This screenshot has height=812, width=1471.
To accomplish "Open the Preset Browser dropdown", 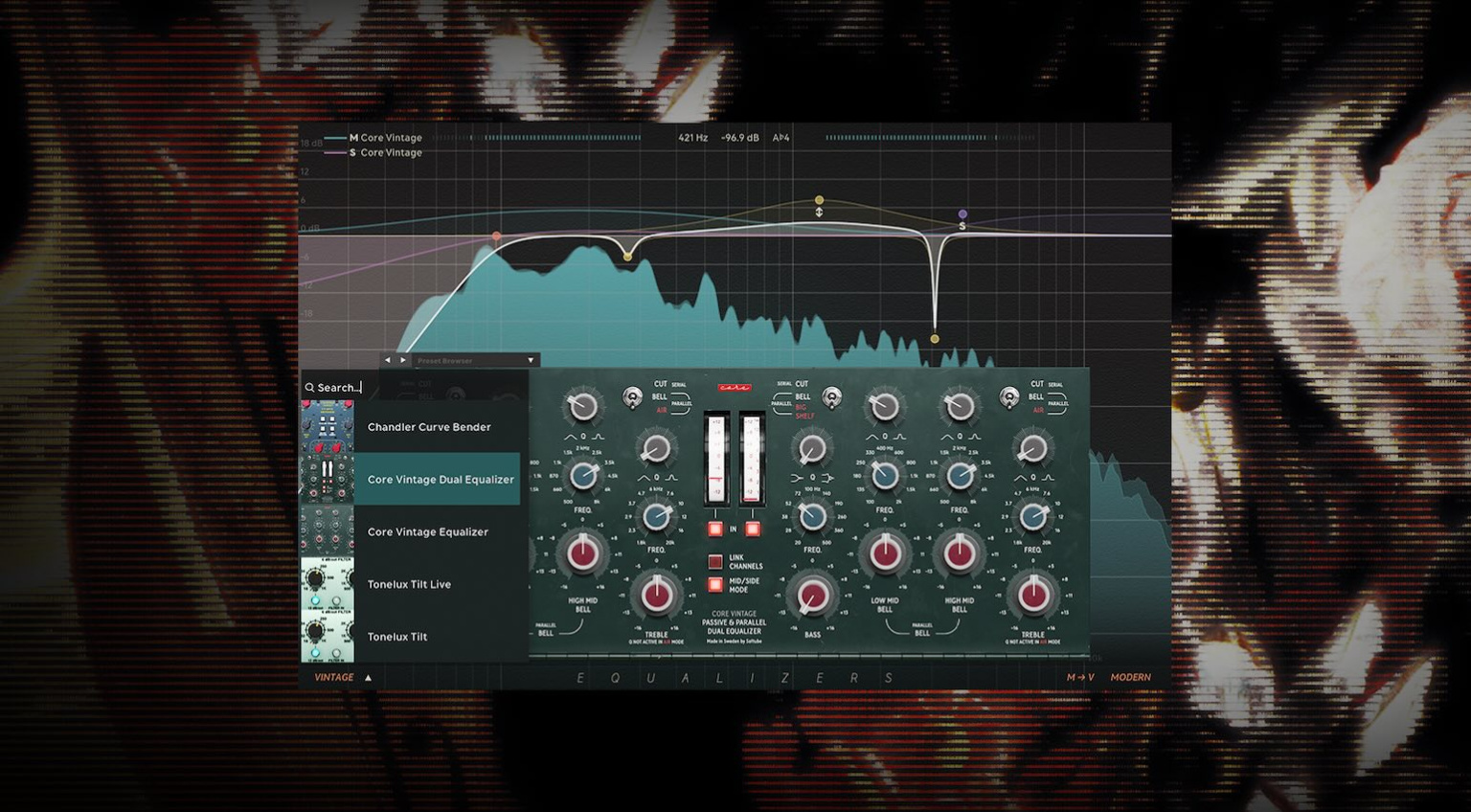I will pyautogui.click(x=531, y=360).
